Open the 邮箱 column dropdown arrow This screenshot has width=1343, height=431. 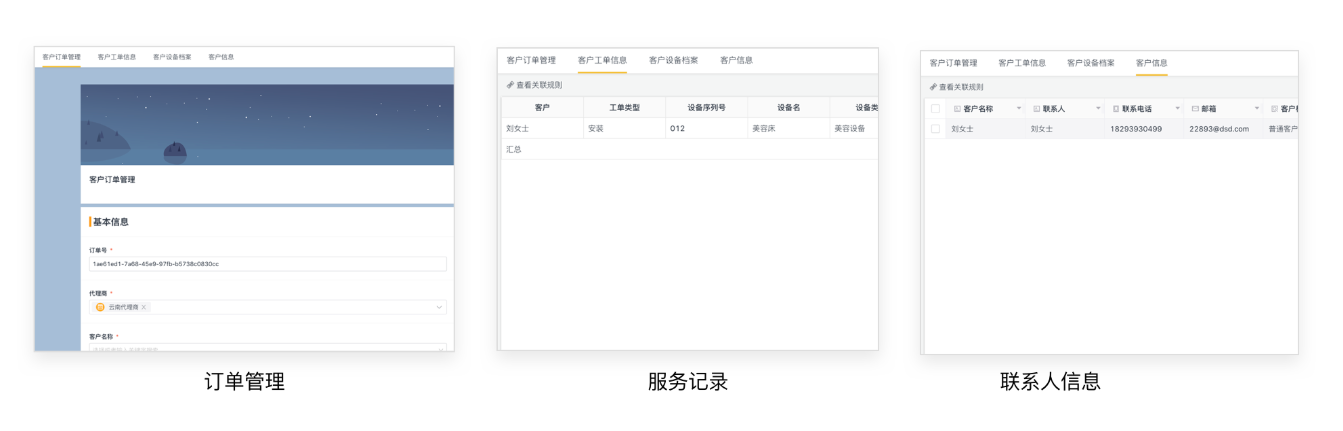[x=1257, y=108]
